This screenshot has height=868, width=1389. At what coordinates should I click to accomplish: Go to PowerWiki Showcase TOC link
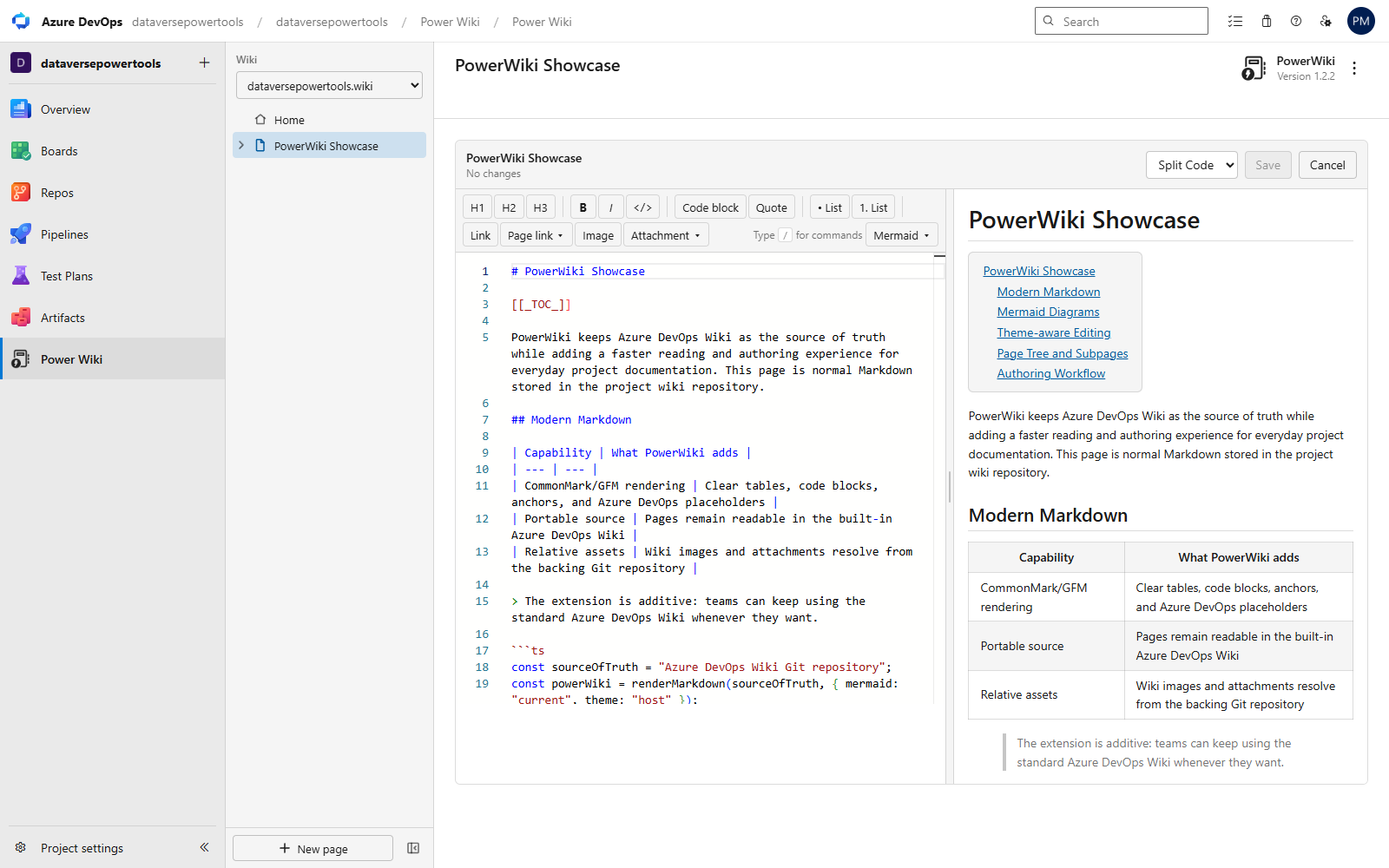coord(1038,271)
